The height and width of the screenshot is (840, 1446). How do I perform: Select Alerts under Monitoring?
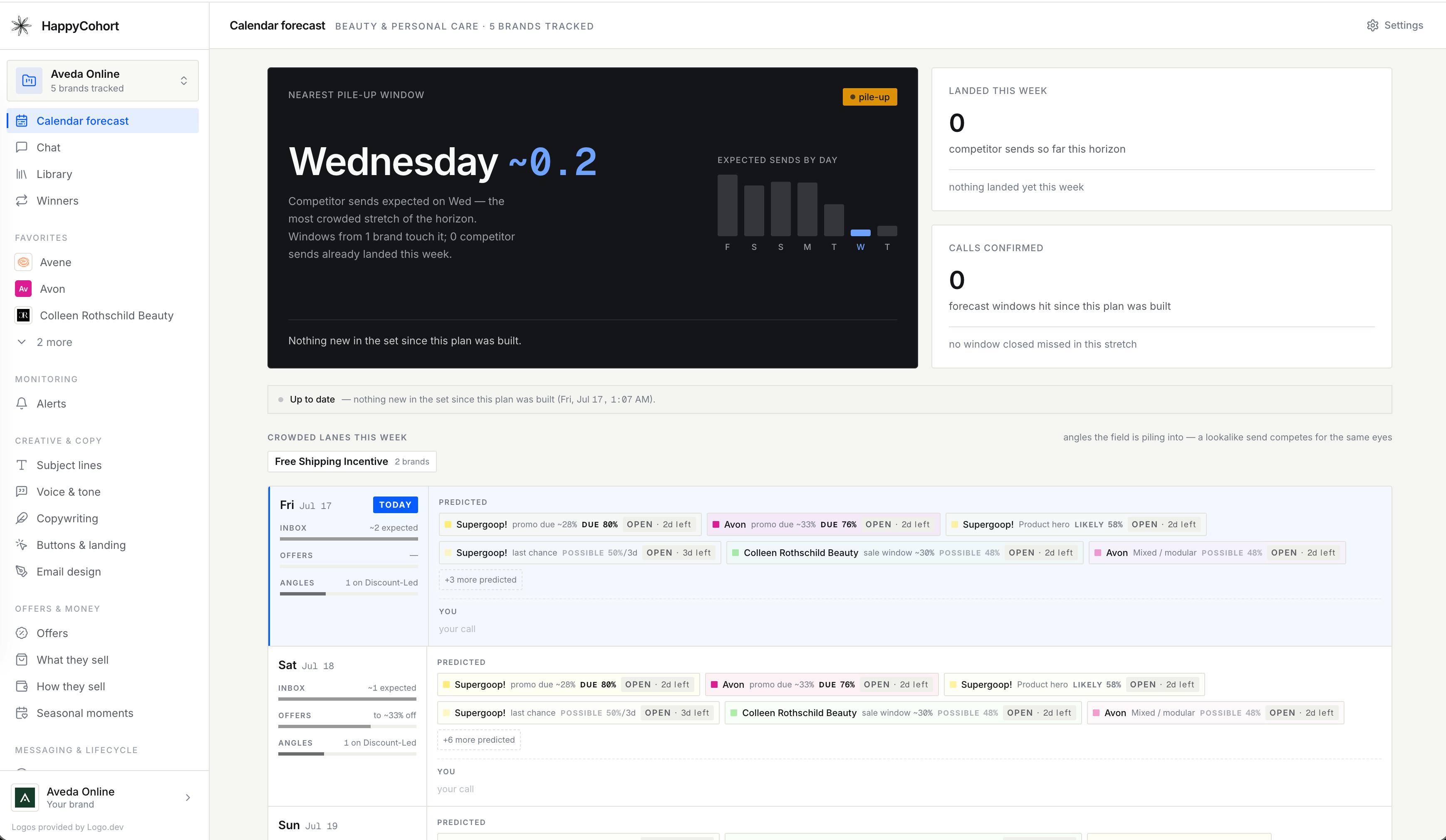(x=103, y=403)
